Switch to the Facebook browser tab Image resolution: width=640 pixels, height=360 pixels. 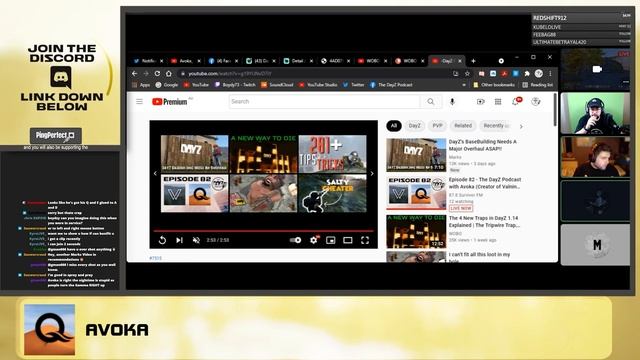click(x=223, y=61)
